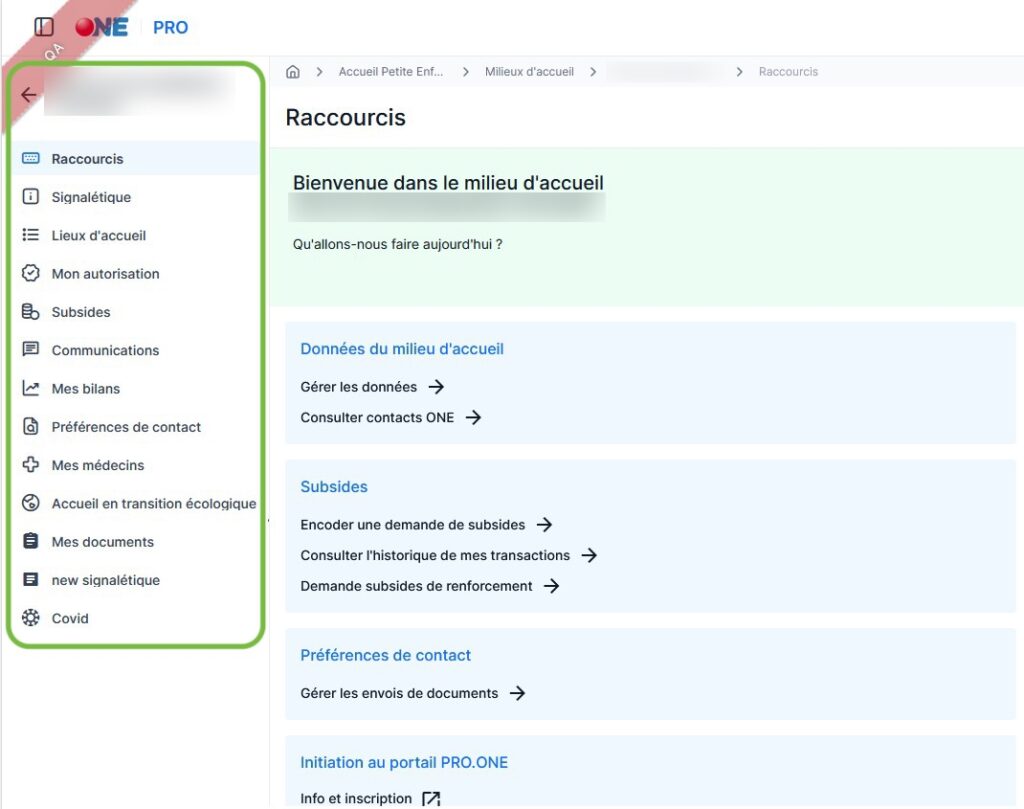The image size is (1024, 809).
Task: Click the Mes bilans chart icon
Action: coord(31,388)
